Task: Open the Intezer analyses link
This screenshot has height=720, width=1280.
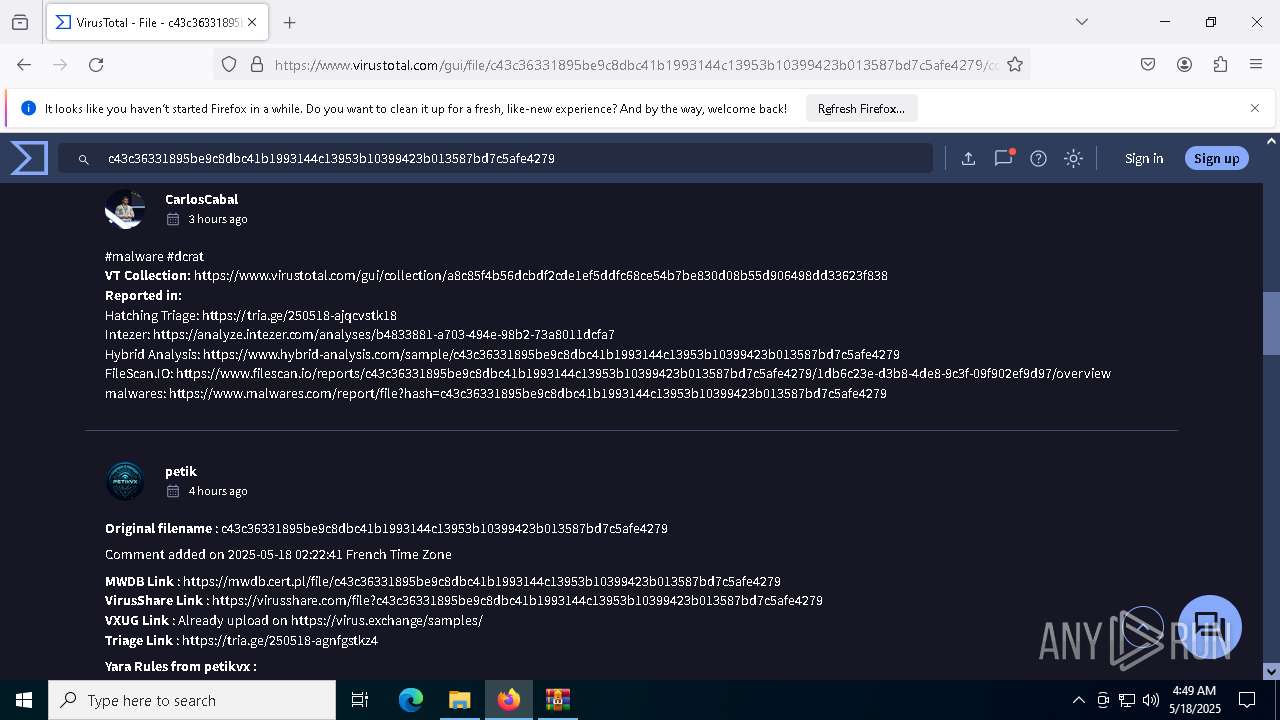Action: [x=384, y=334]
